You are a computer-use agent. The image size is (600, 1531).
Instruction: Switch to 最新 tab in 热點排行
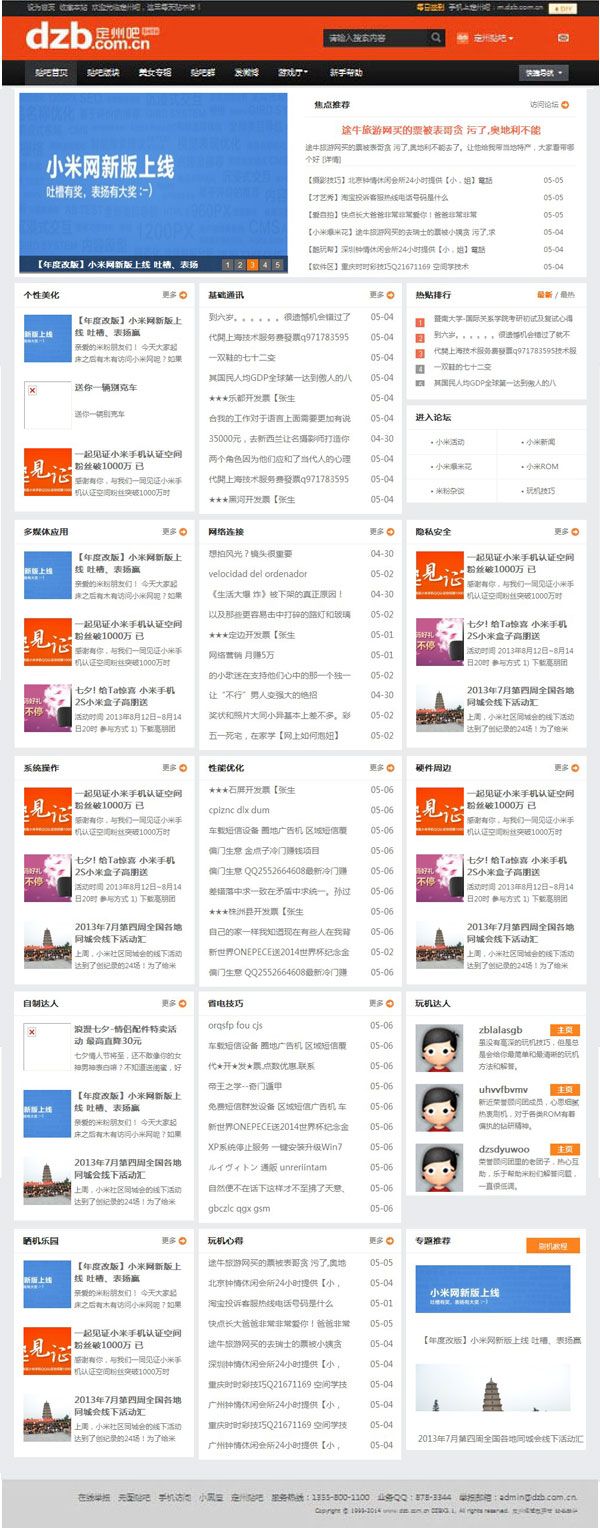pos(544,295)
